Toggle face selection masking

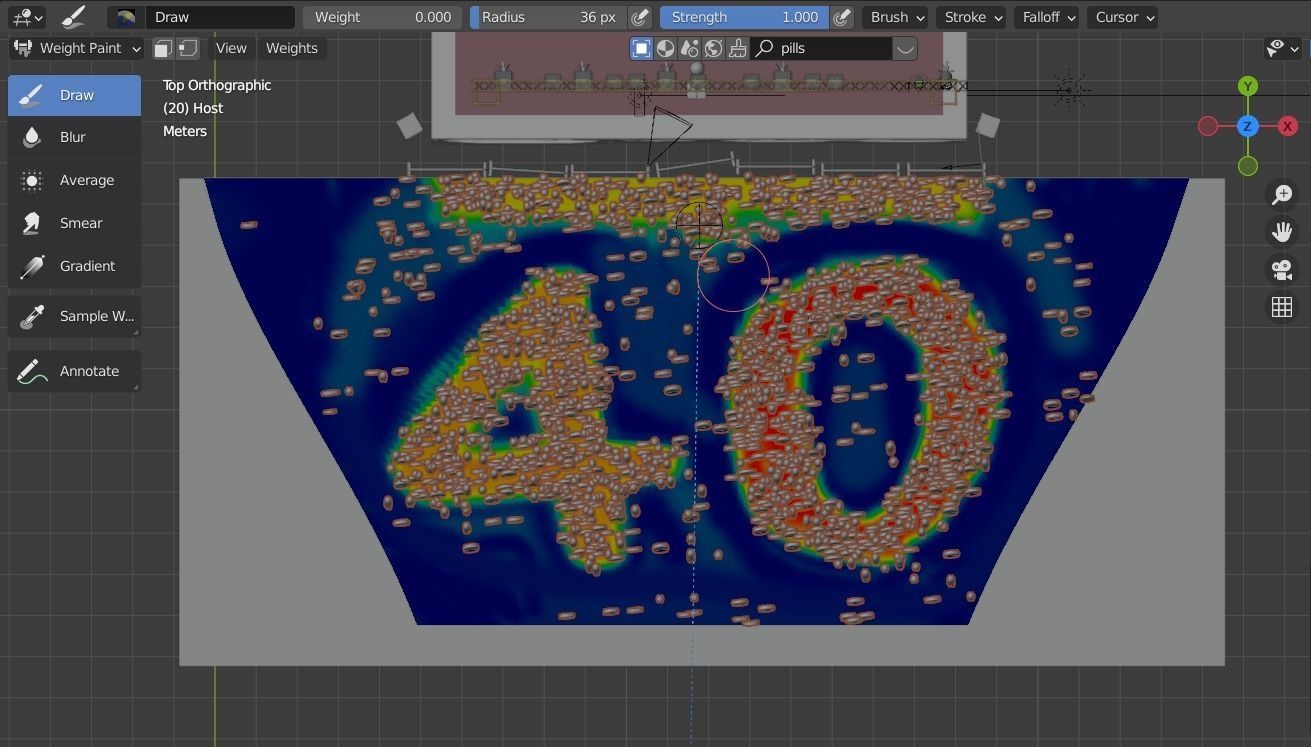click(x=163, y=48)
